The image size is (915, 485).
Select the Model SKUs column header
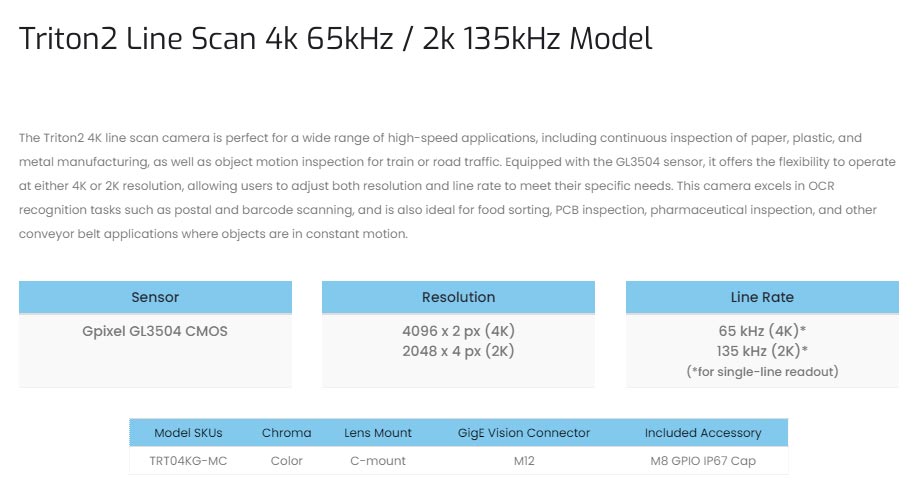[188, 433]
